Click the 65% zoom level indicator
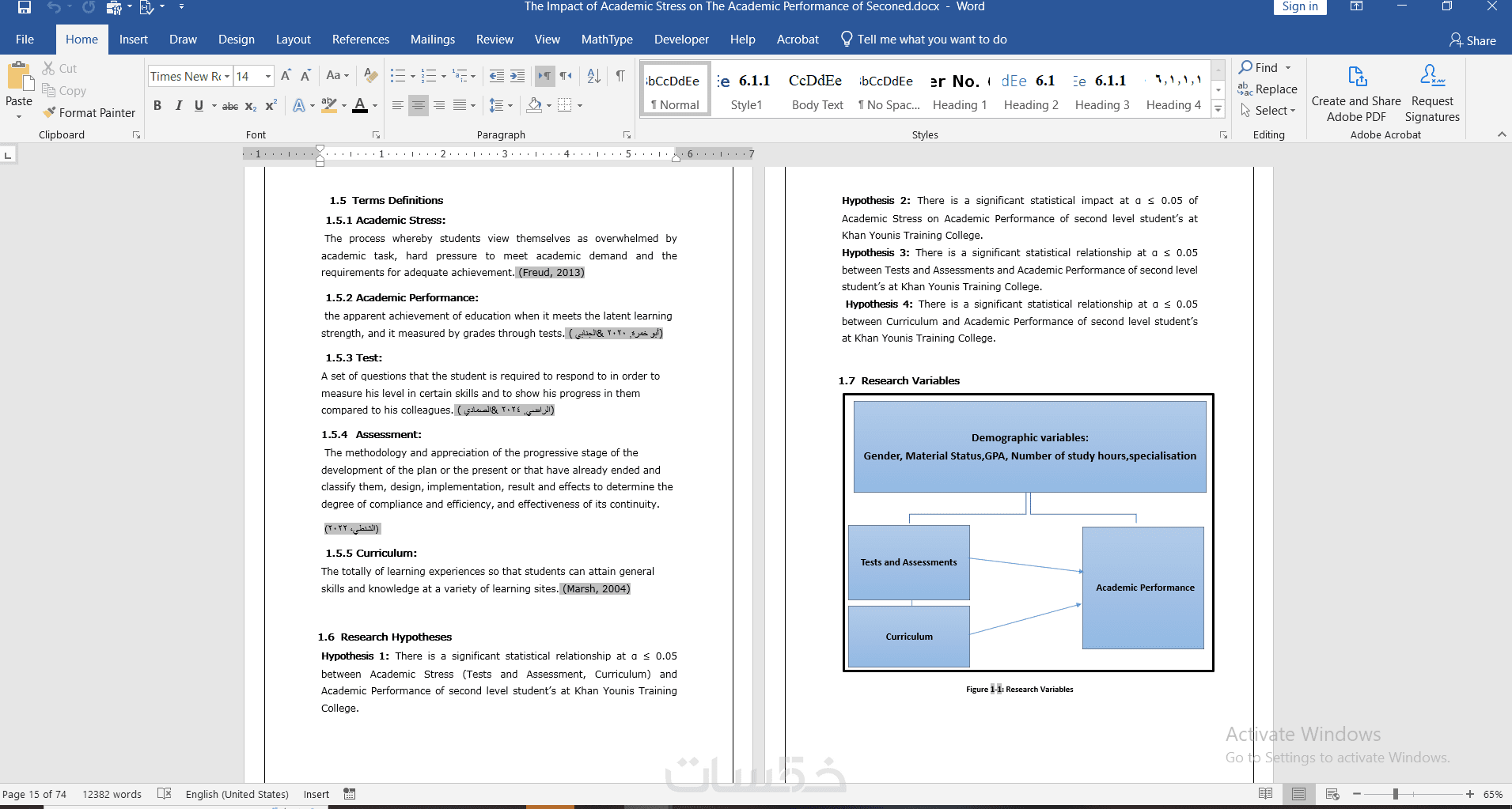Image resolution: width=1512 pixels, height=809 pixels. pyautogui.click(x=1493, y=794)
